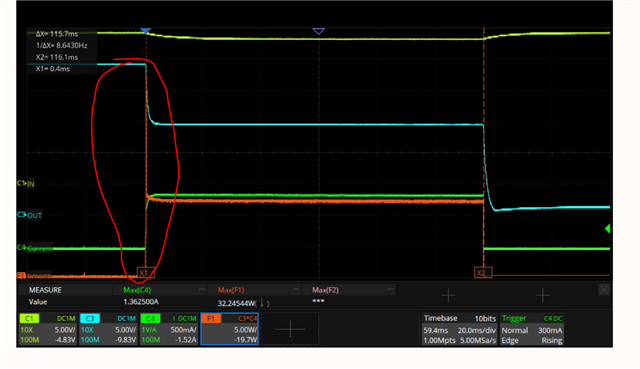Add measurement in the fourth plus slot
640x369 pixels.
pos(448,295)
